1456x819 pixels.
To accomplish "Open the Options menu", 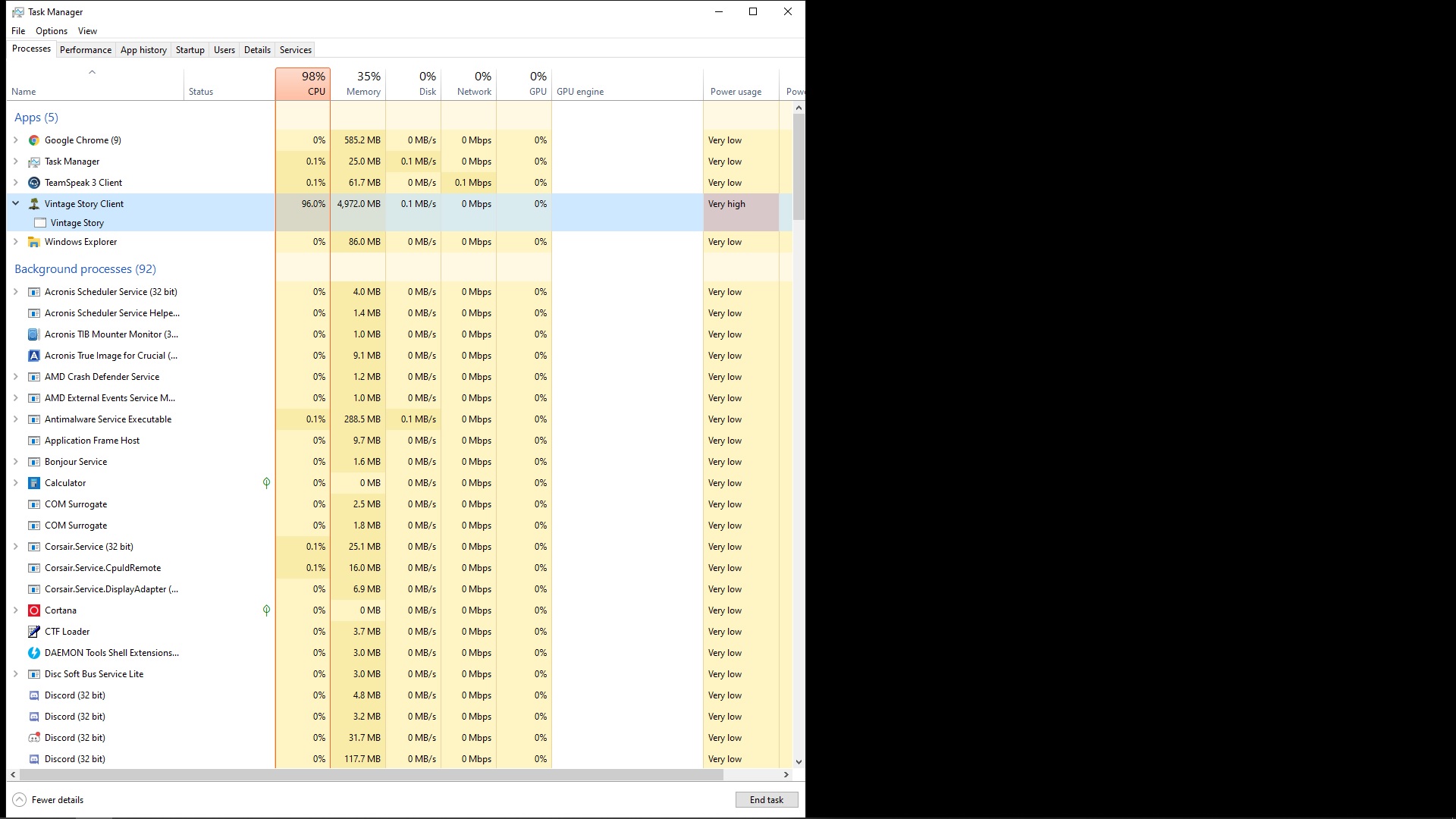I will point(52,31).
